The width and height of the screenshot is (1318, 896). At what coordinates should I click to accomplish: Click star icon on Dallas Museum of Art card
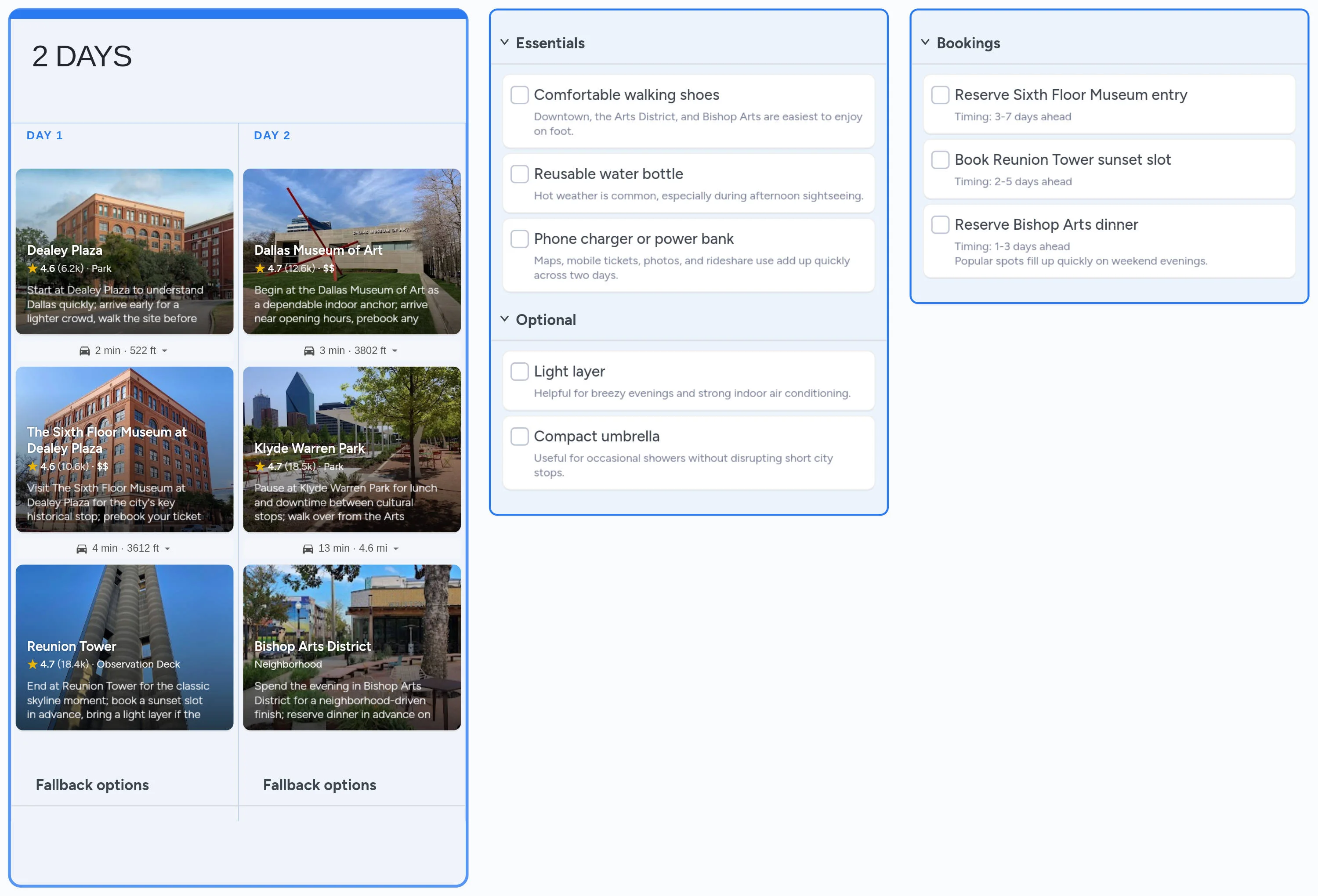click(260, 268)
